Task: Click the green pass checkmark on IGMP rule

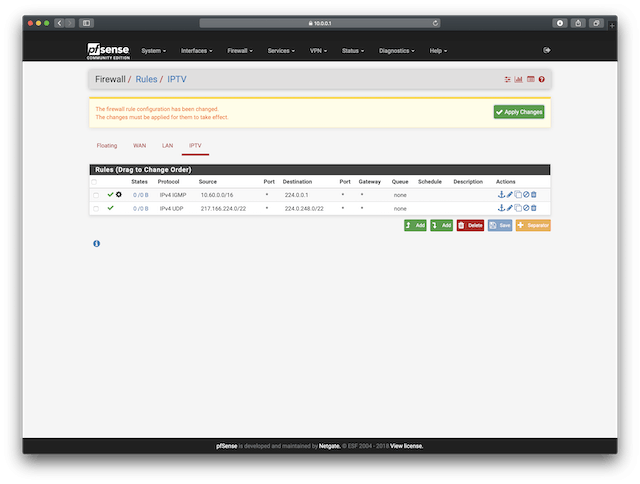Action: (x=110, y=195)
